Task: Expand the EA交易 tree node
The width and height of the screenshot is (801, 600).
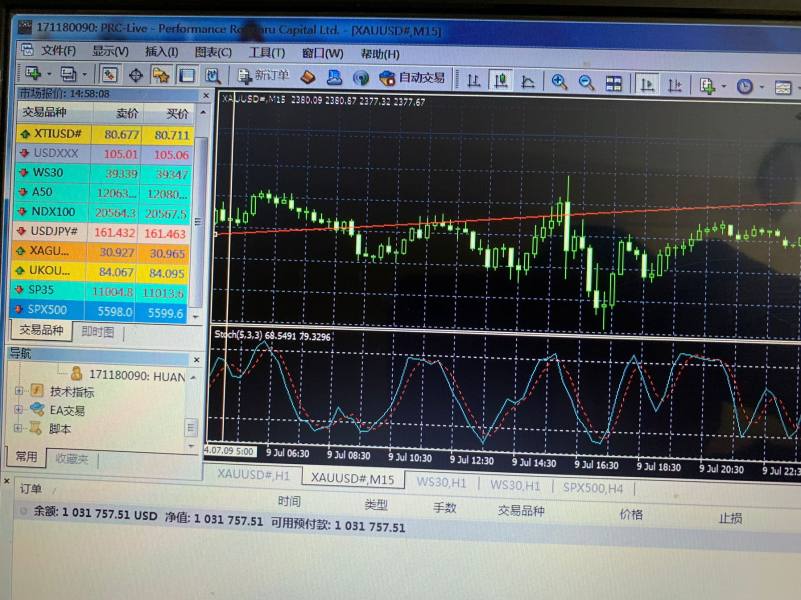Action: [x=19, y=410]
